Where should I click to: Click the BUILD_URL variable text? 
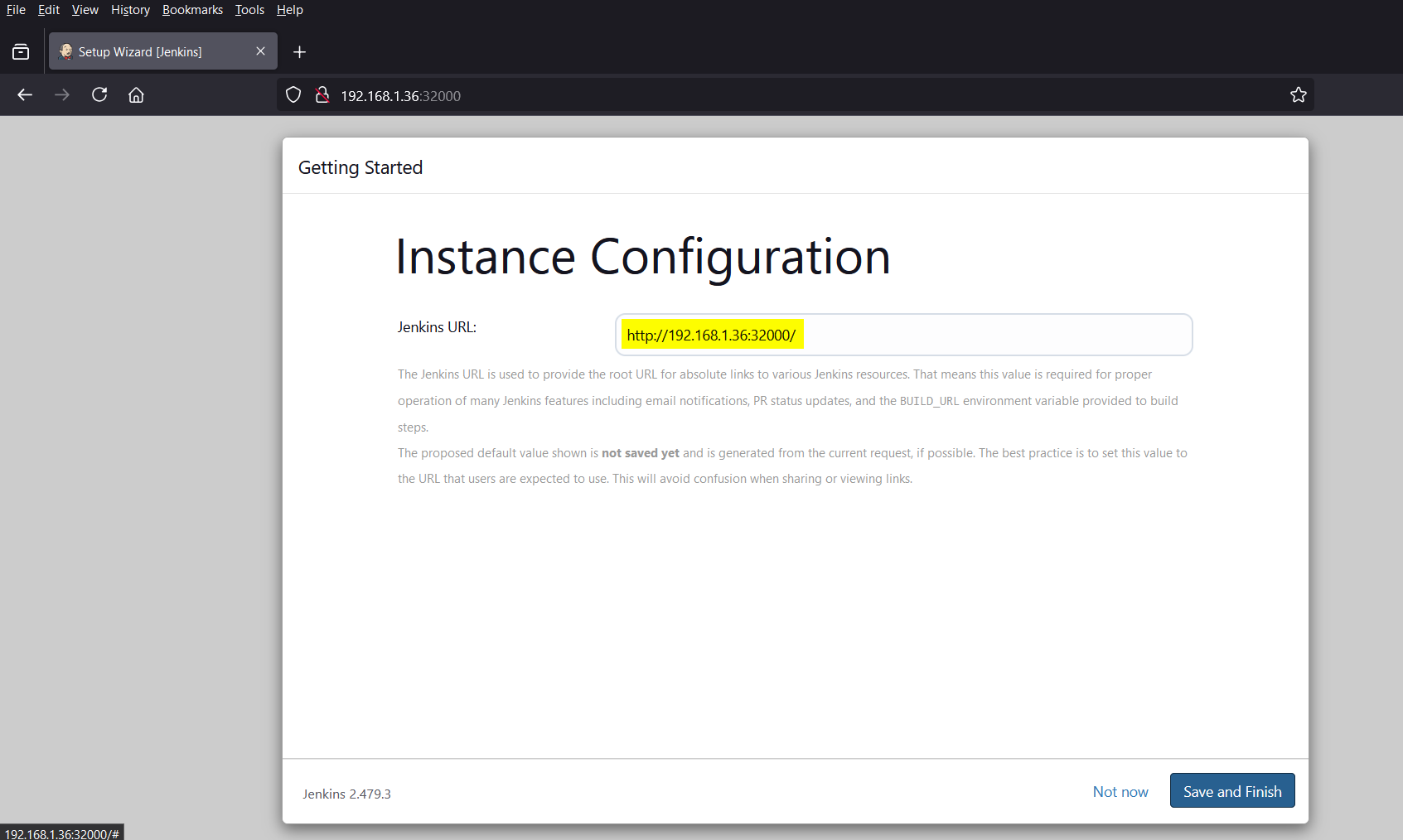929,401
